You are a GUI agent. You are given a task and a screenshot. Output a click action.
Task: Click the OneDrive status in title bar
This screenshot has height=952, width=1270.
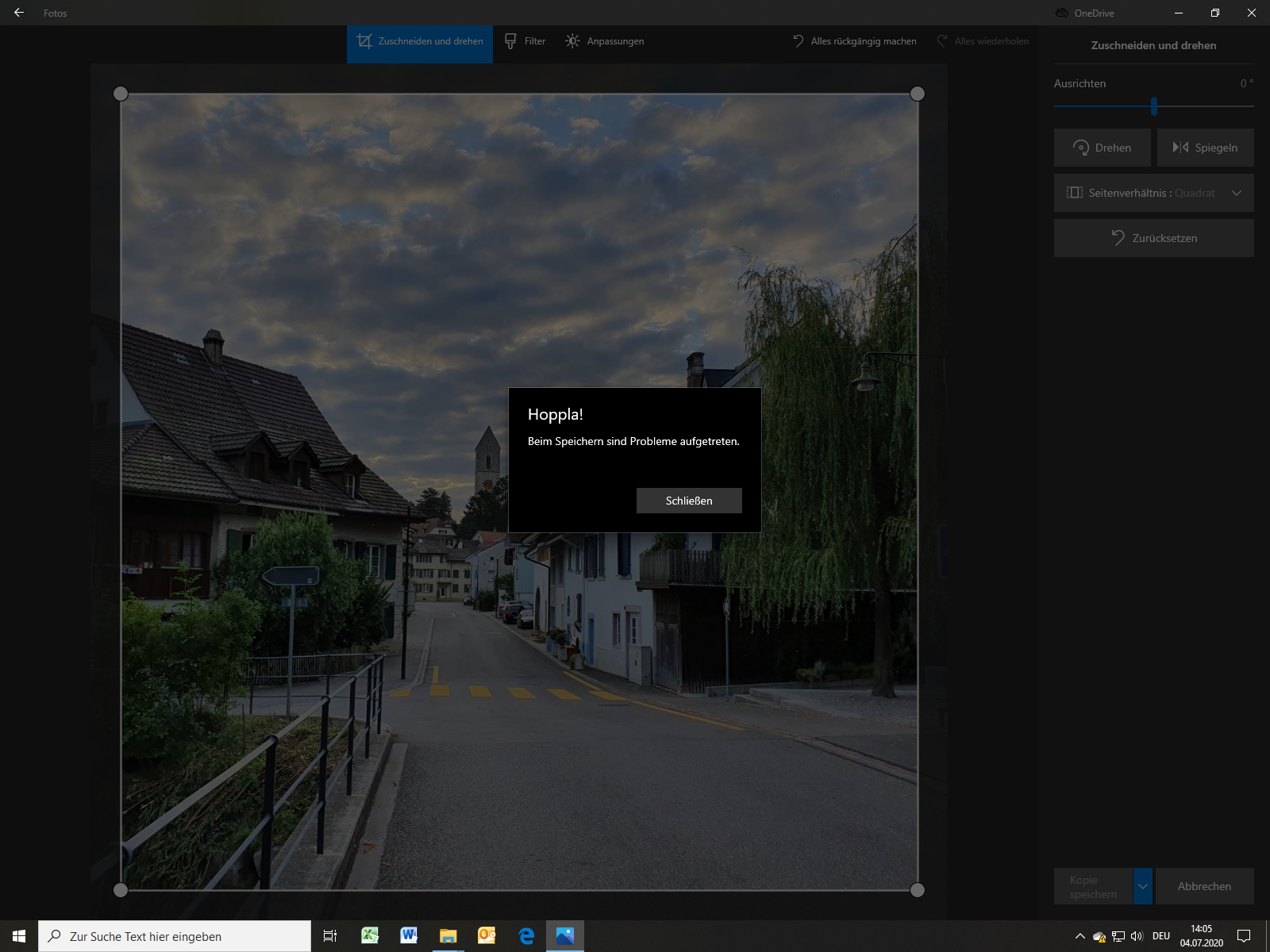pos(1084,13)
